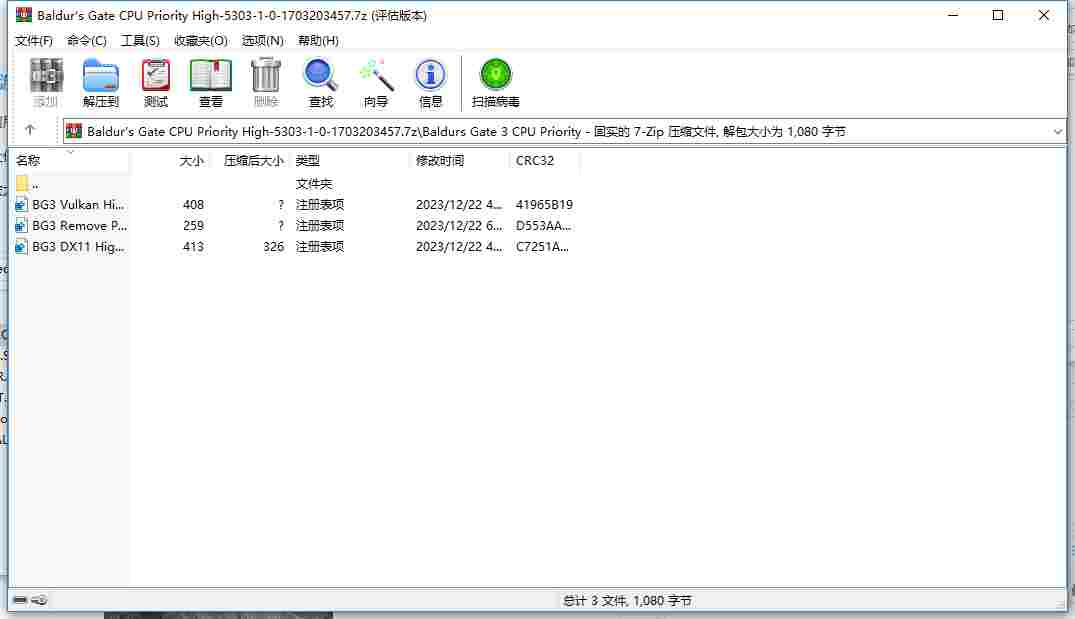Viewport: 1075px width, 619px height.
Task: Click the BG3 Remove P... registry file icon
Action: pyautogui.click(x=21, y=226)
